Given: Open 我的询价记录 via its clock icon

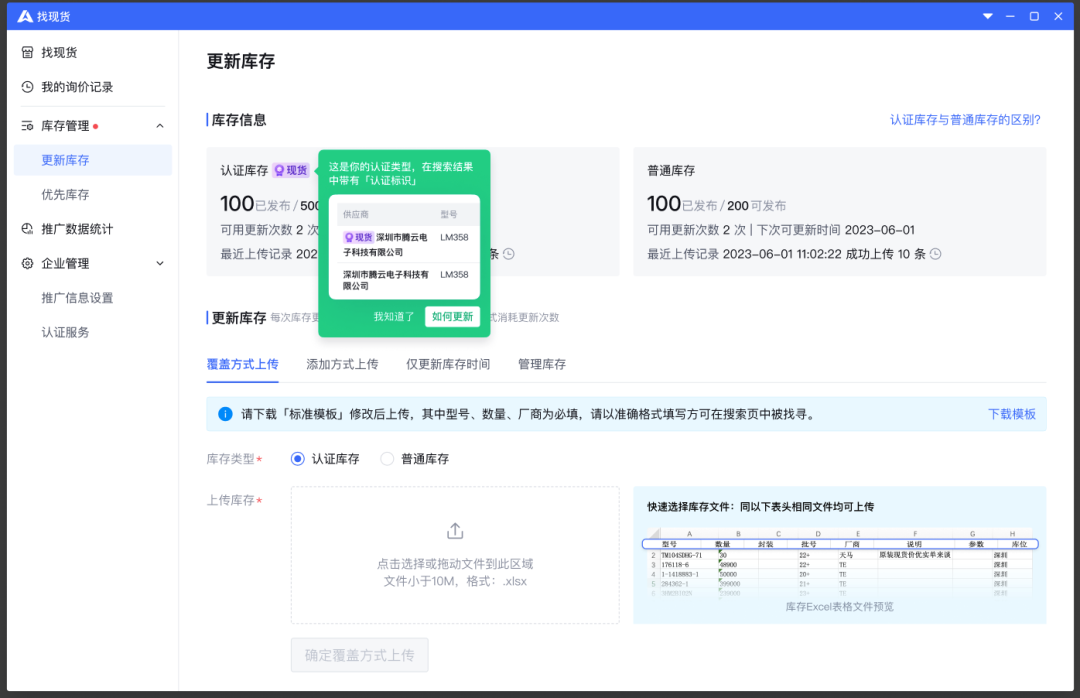Looking at the screenshot, I should pyautogui.click(x=28, y=87).
